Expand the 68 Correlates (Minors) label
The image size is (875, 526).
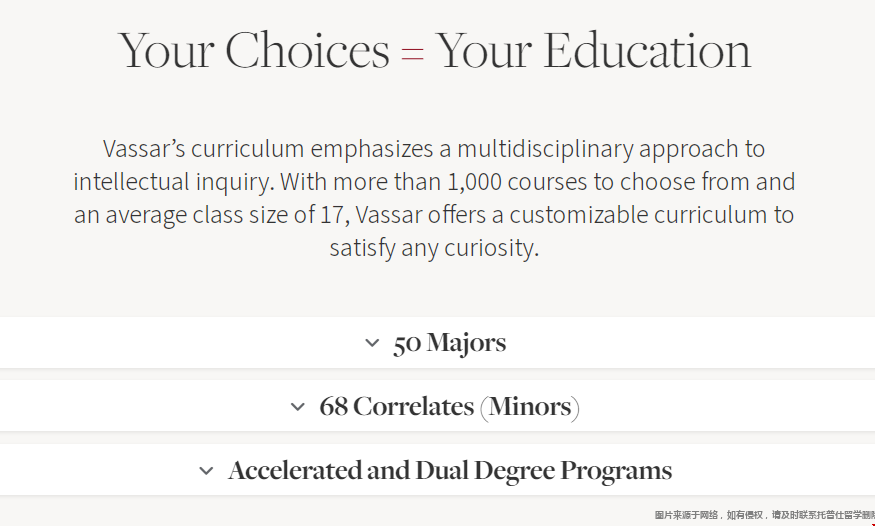(449, 407)
